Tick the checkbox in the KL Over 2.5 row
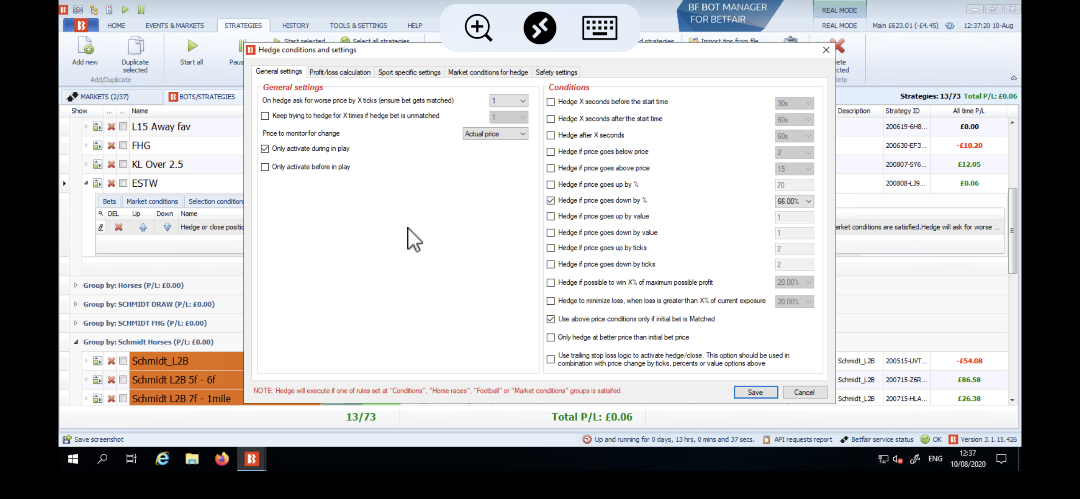Viewport: 1080px width, 499px height. point(123,165)
